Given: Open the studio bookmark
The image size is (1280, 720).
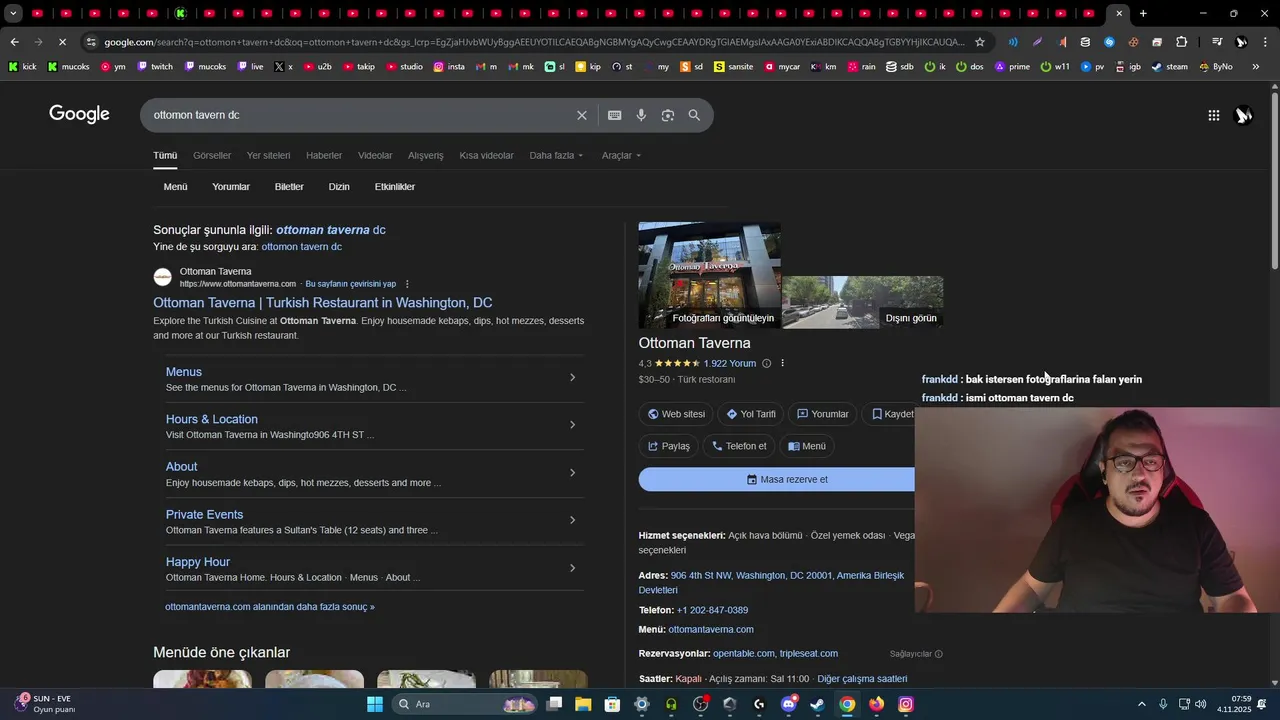Looking at the screenshot, I should (404, 67).
